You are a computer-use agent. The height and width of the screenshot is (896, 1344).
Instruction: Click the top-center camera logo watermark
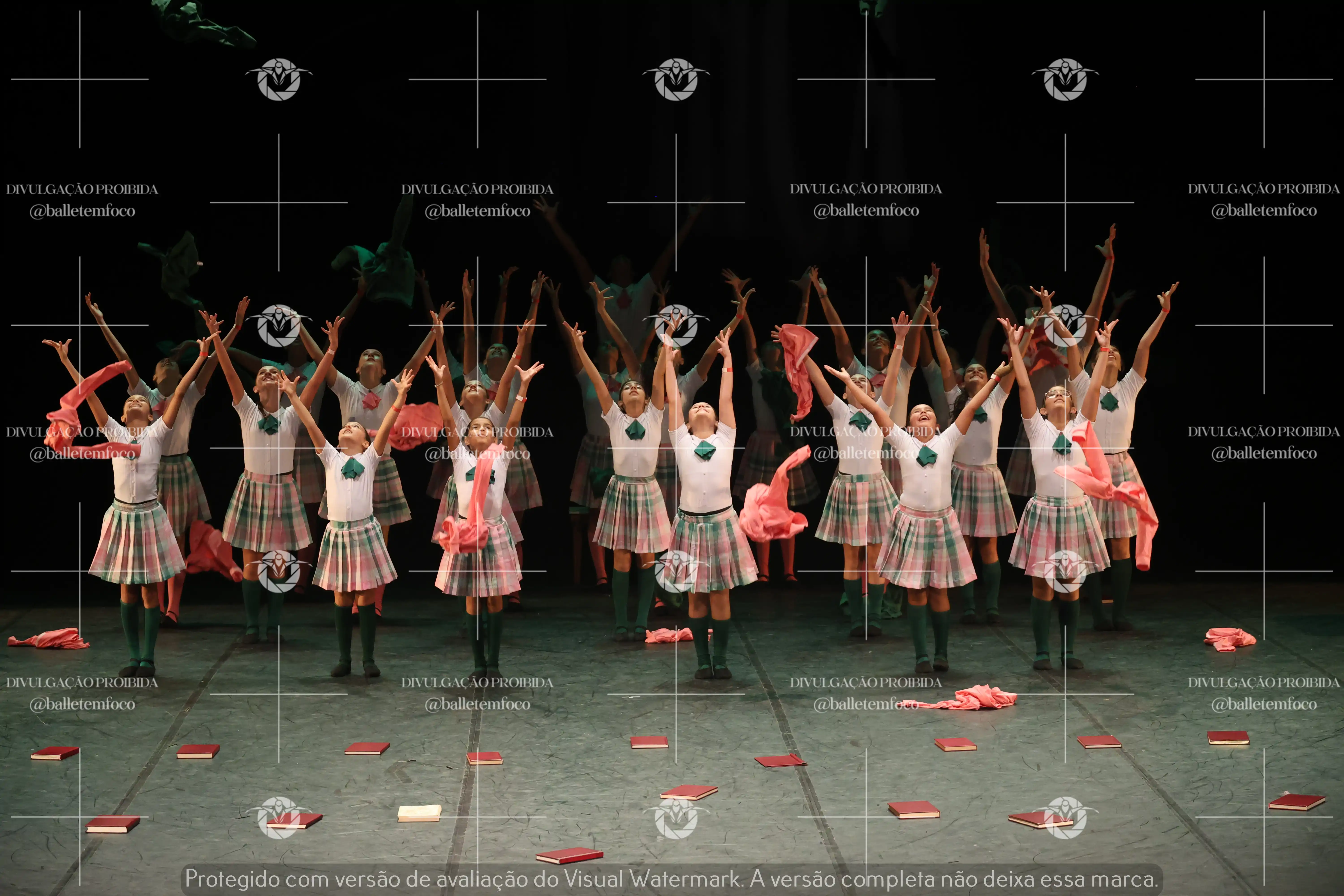(676, 80)
